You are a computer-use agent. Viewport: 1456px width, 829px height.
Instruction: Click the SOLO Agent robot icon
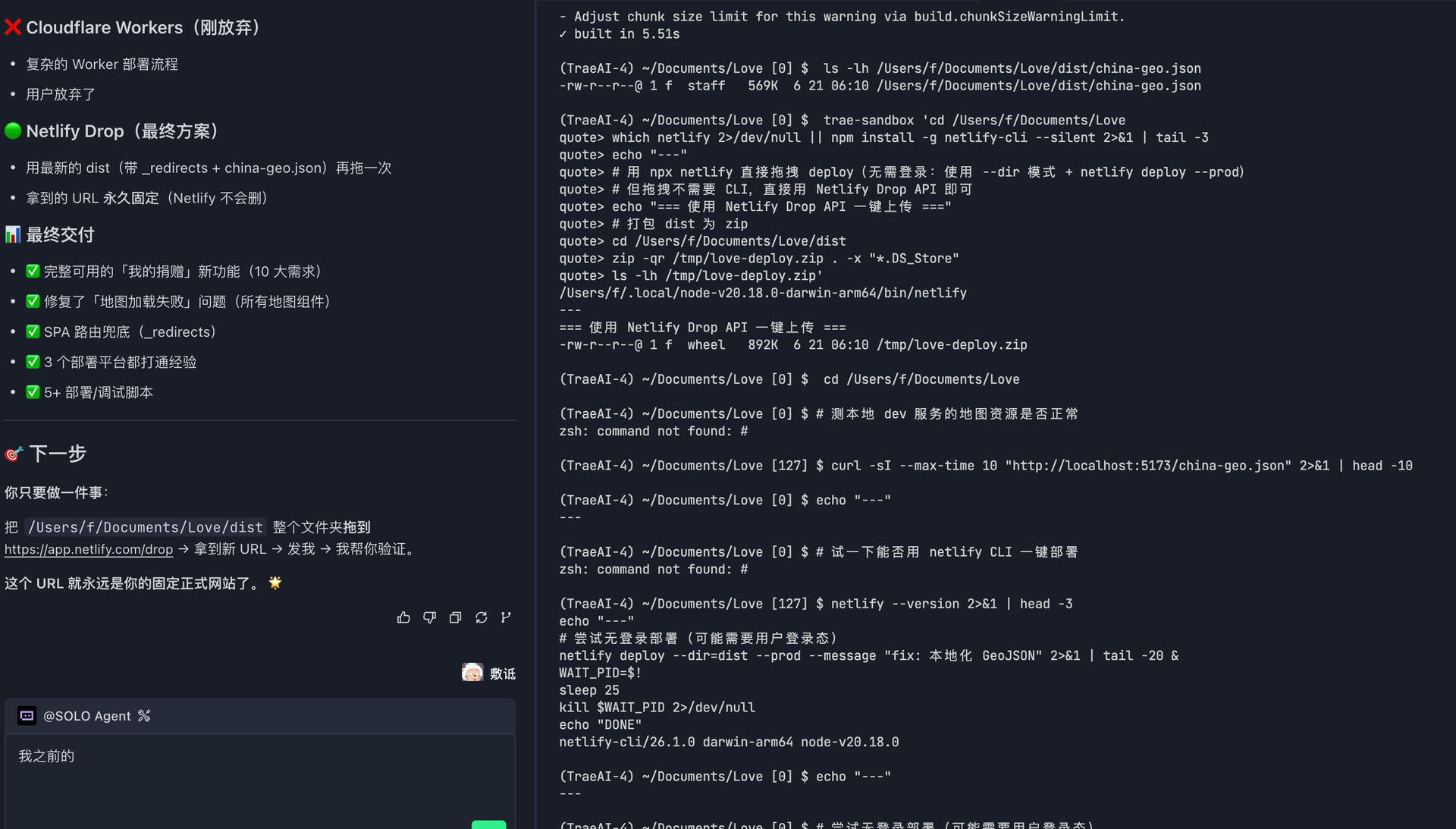click(27, 716)
